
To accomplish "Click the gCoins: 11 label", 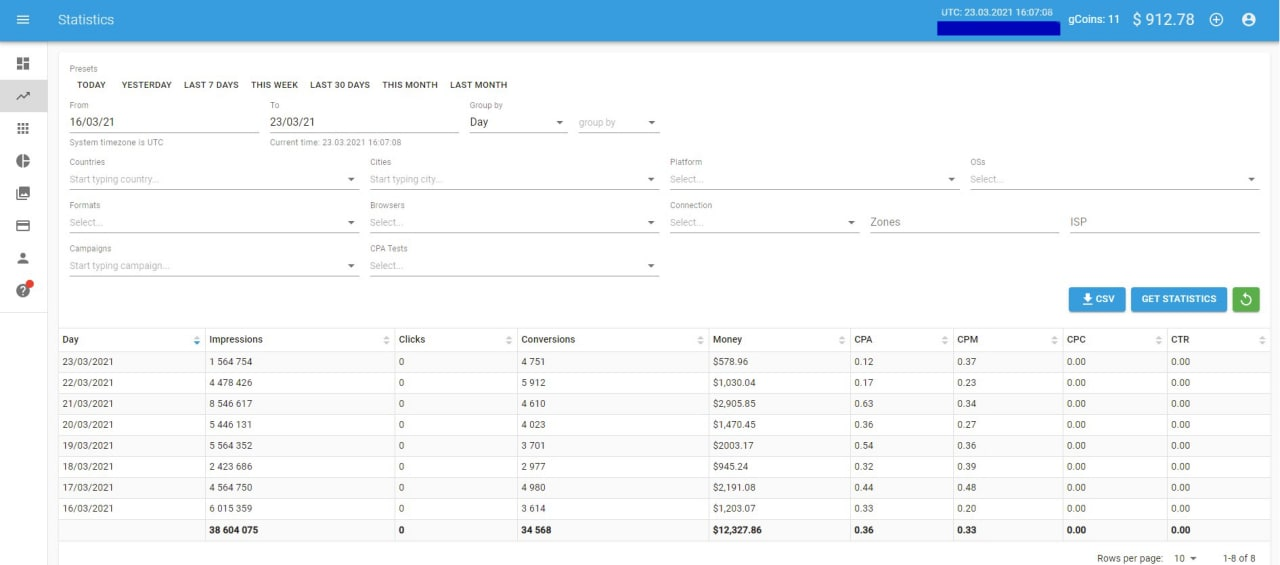I will click(1094, 20).
